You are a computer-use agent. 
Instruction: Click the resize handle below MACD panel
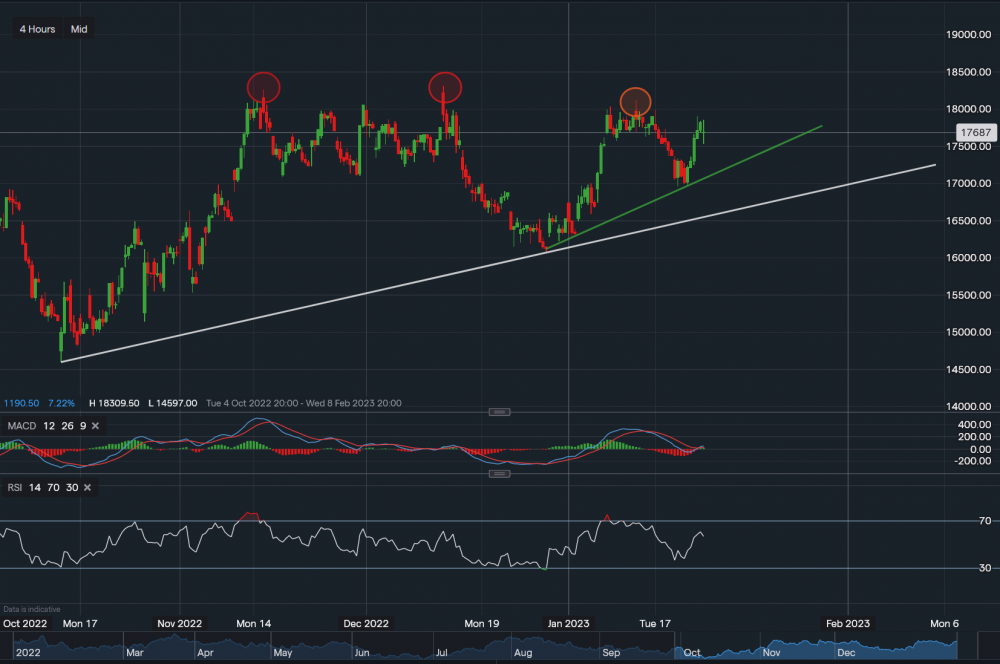[499, 473]
